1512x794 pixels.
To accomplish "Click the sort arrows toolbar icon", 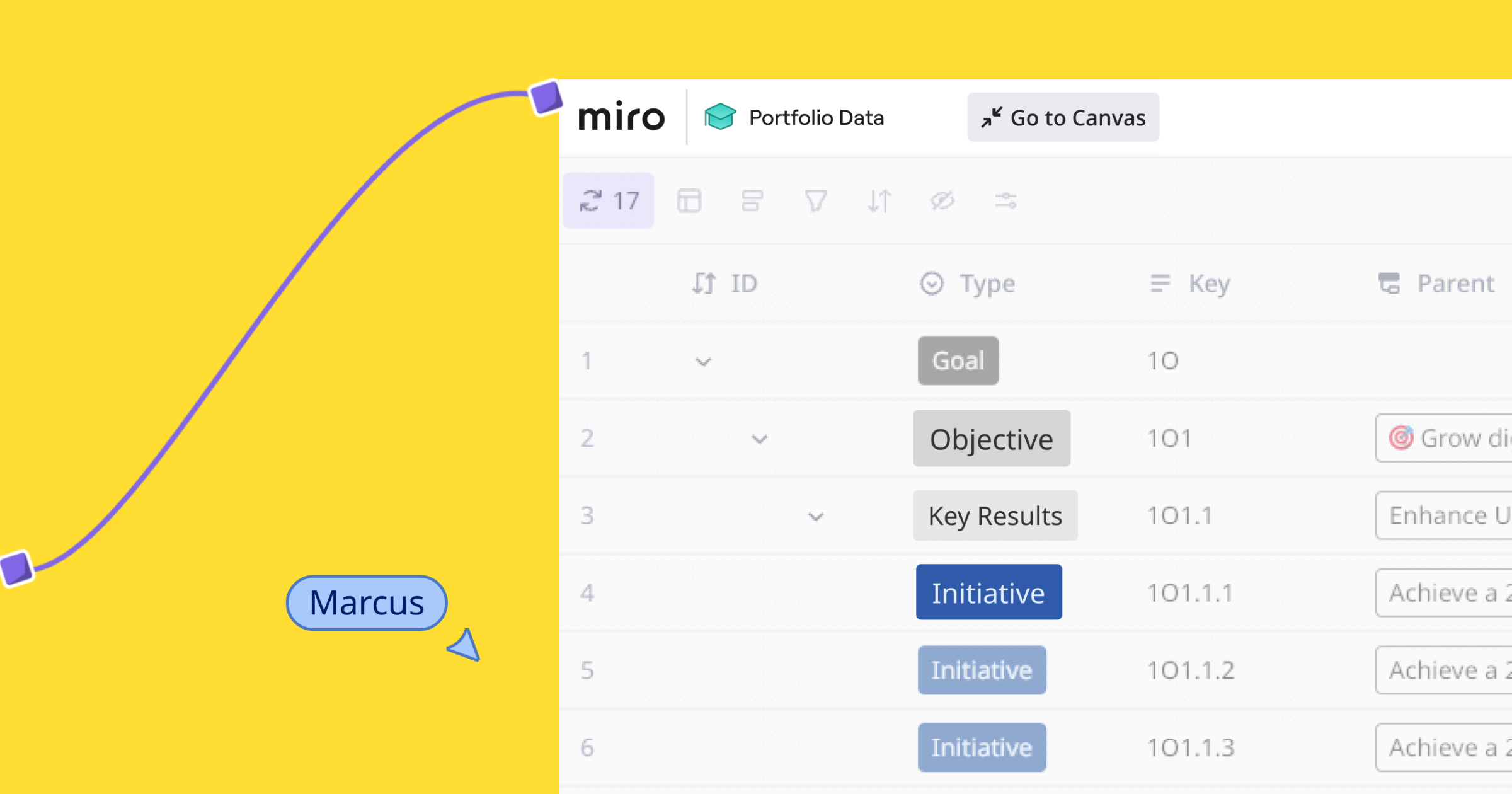I will [x=879, y=201].
